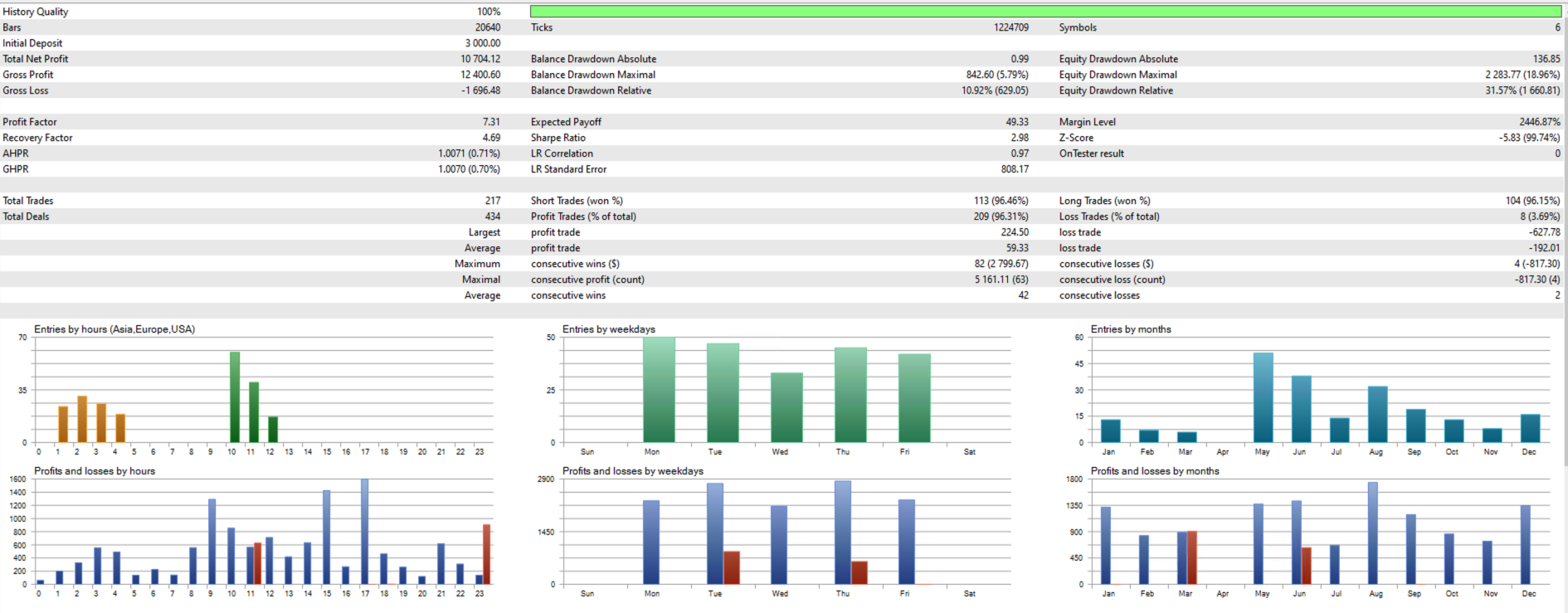This screenshot has width=1568, height=613.
Task: Select the AHPR value 1.0071 (0.71%)
Action: click(x=470, y=153)
